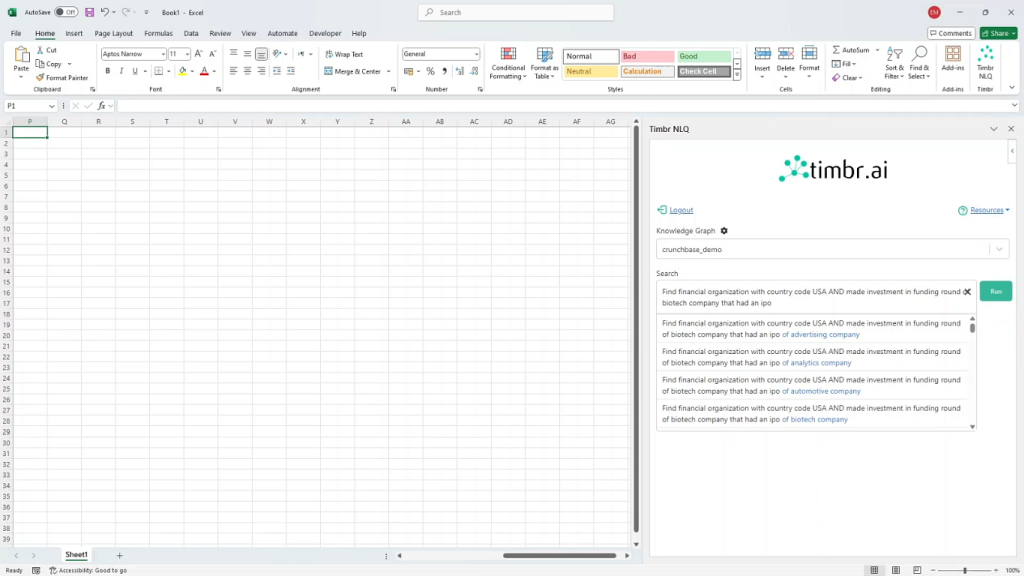Click the Comma Style icon

point(444,71)
